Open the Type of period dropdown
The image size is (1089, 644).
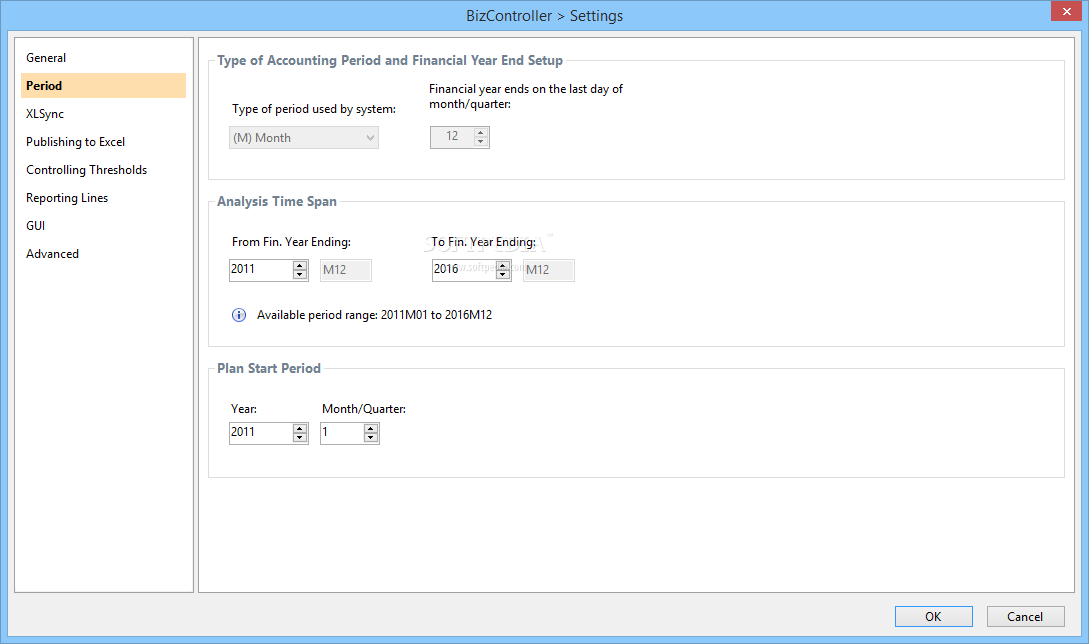point(304,138)
